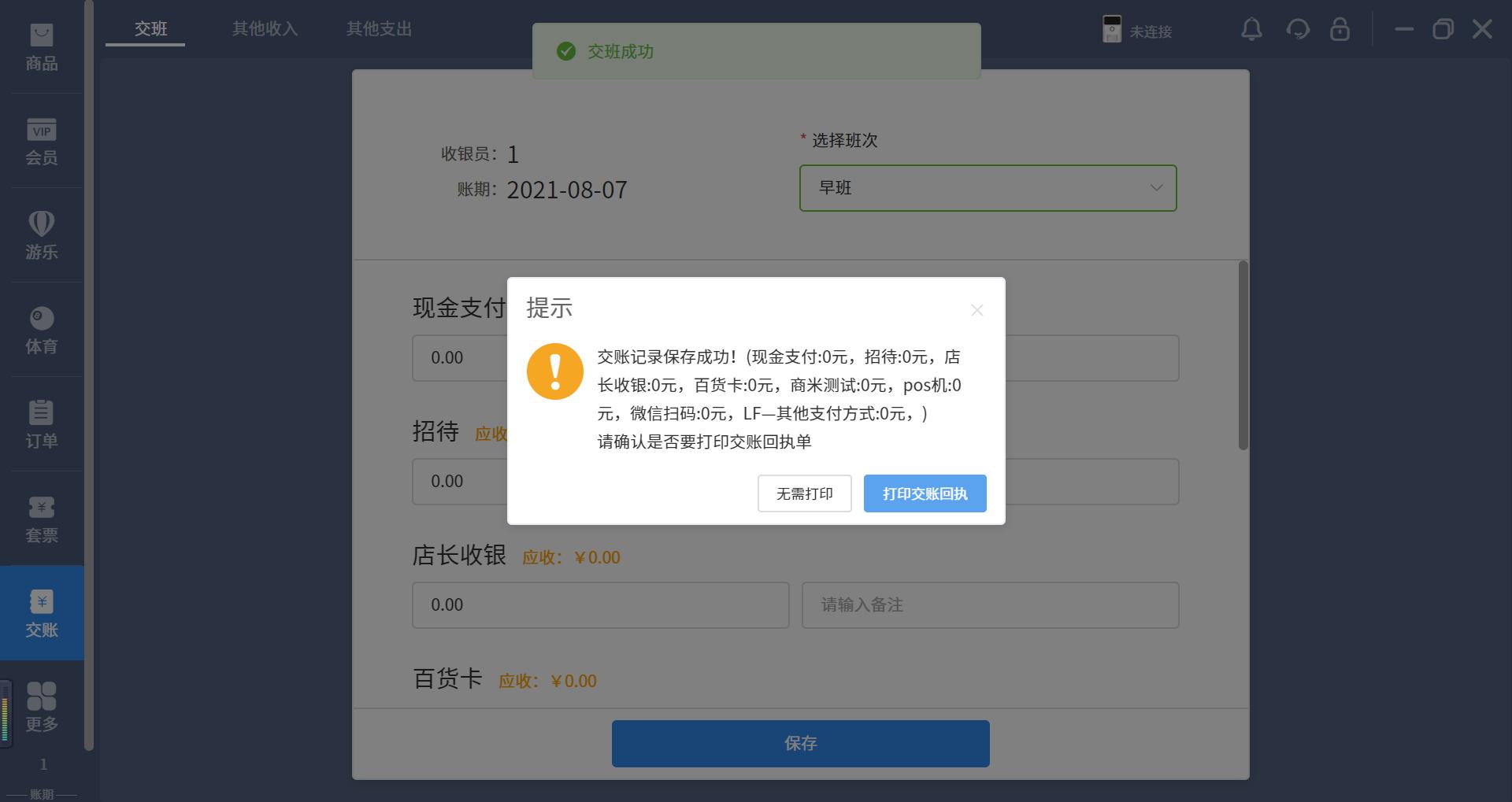Click the 请确认是否要打印交账回执单 dialog text
Image resolution: width=1512 pixels, height=802 pixels.
pyautogui.click(x=705, y=442)
